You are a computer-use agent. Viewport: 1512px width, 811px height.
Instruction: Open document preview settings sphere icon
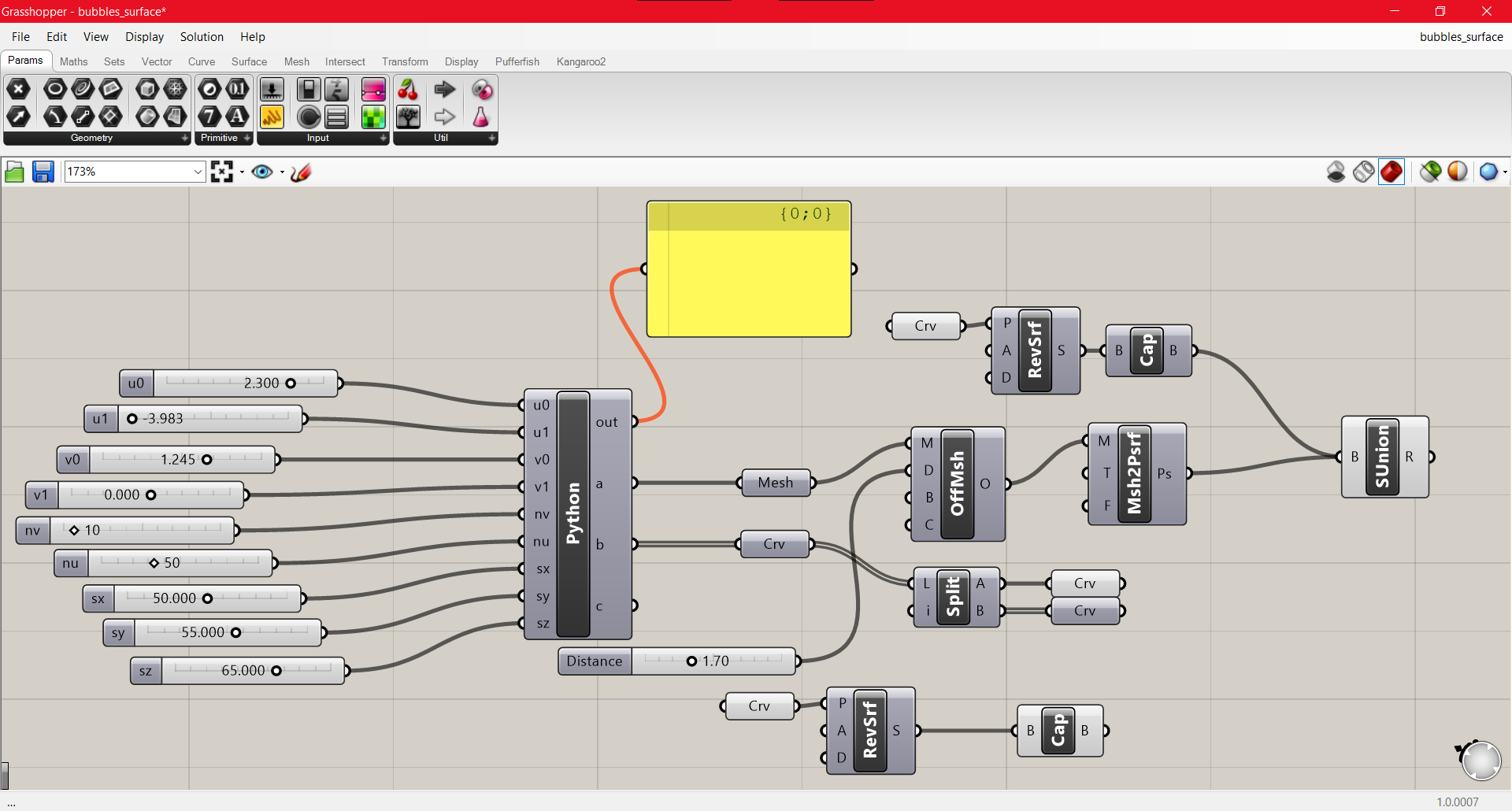(x=1458, y=172)
